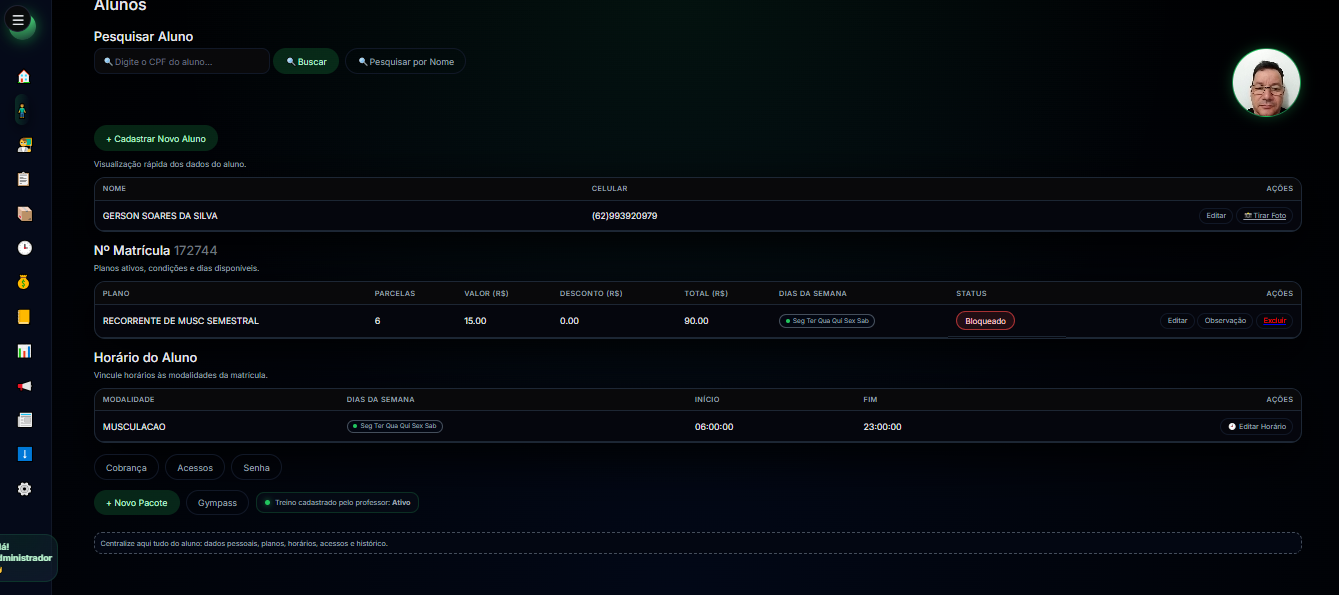Open the clock icon in the sidebar
Image resolution: width=1339 pixels, height=595 pixels.
(x=24, y=248)
